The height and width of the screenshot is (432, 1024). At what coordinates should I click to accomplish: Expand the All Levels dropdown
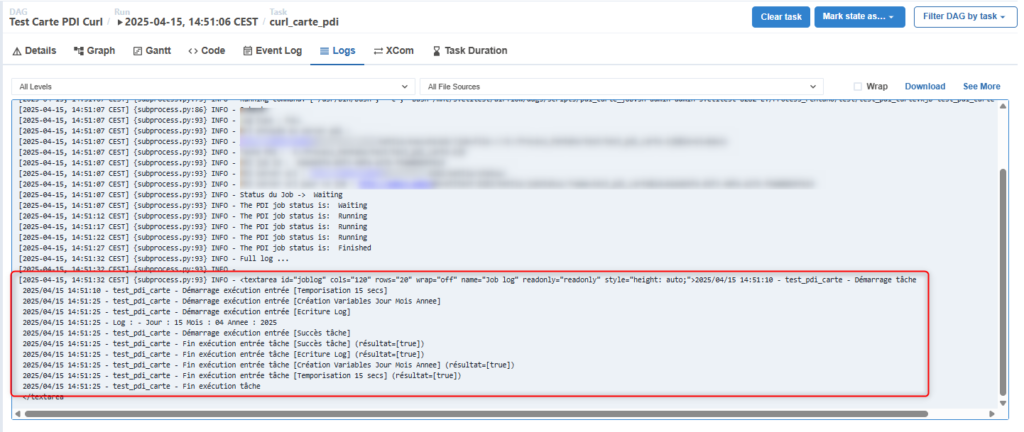(x=213, y=86)
